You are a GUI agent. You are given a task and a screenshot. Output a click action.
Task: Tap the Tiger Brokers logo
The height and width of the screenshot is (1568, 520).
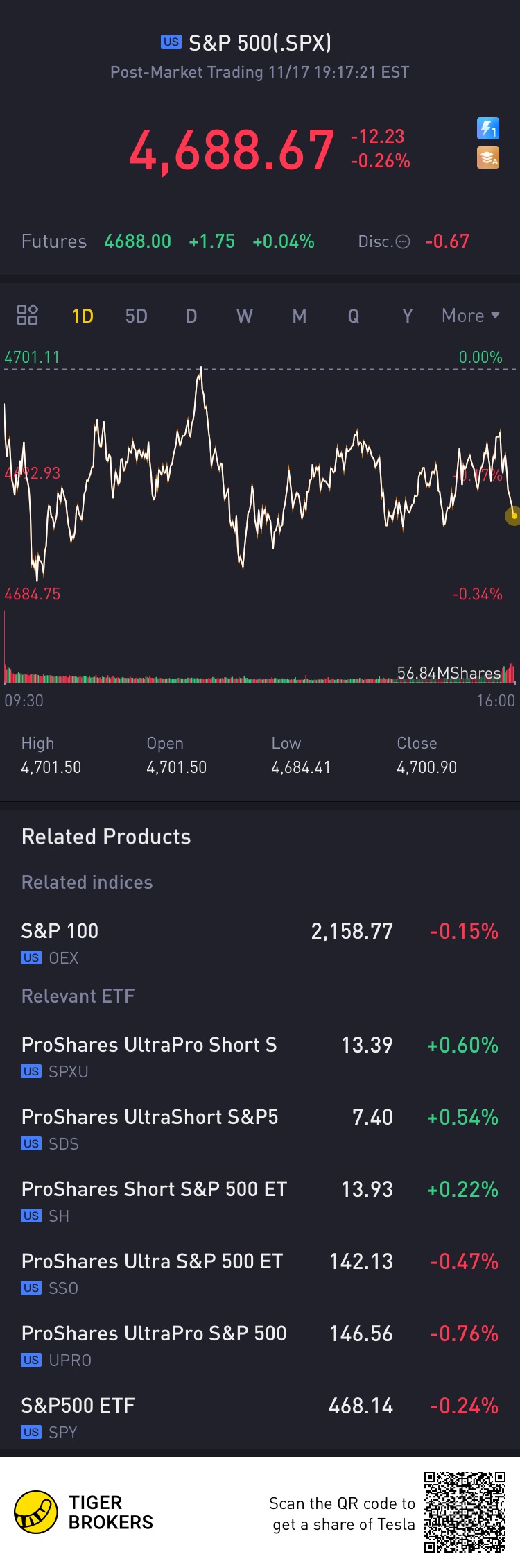point(36,1512)
